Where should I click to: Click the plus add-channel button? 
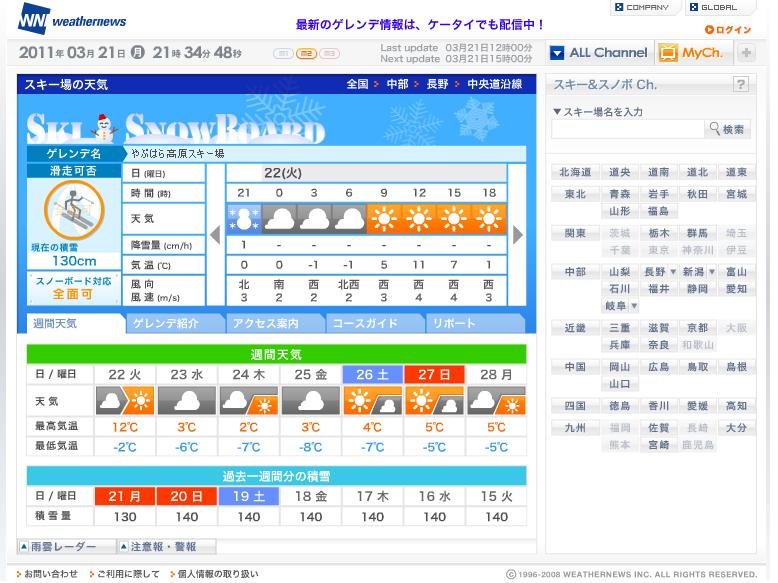pyautogui.click(x=746, y=53)
